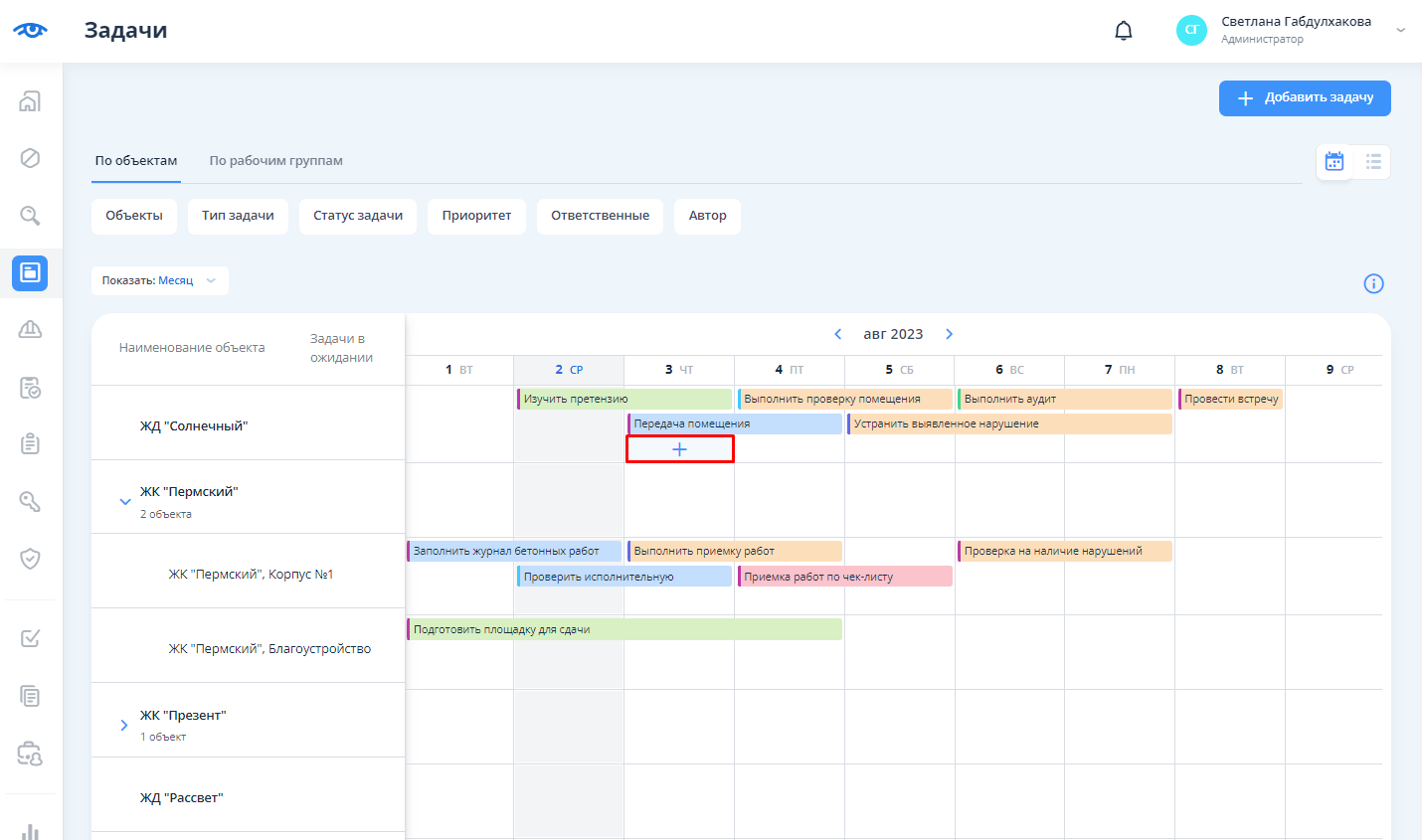Click the plus cell to add a task
Viewport: 1422px width, 840px height.
point(679,449)
